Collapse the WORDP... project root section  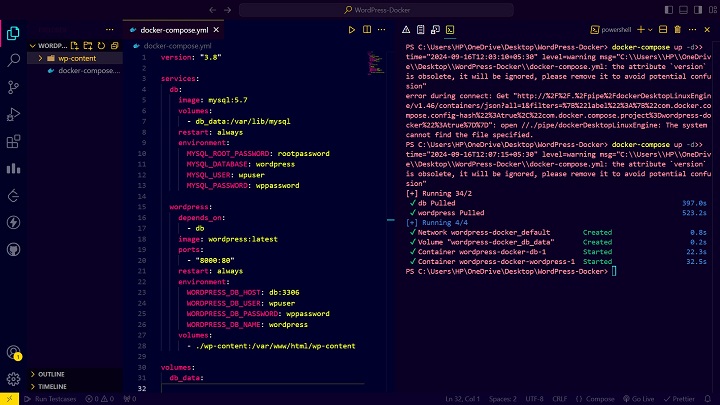(x=33, y=45)
